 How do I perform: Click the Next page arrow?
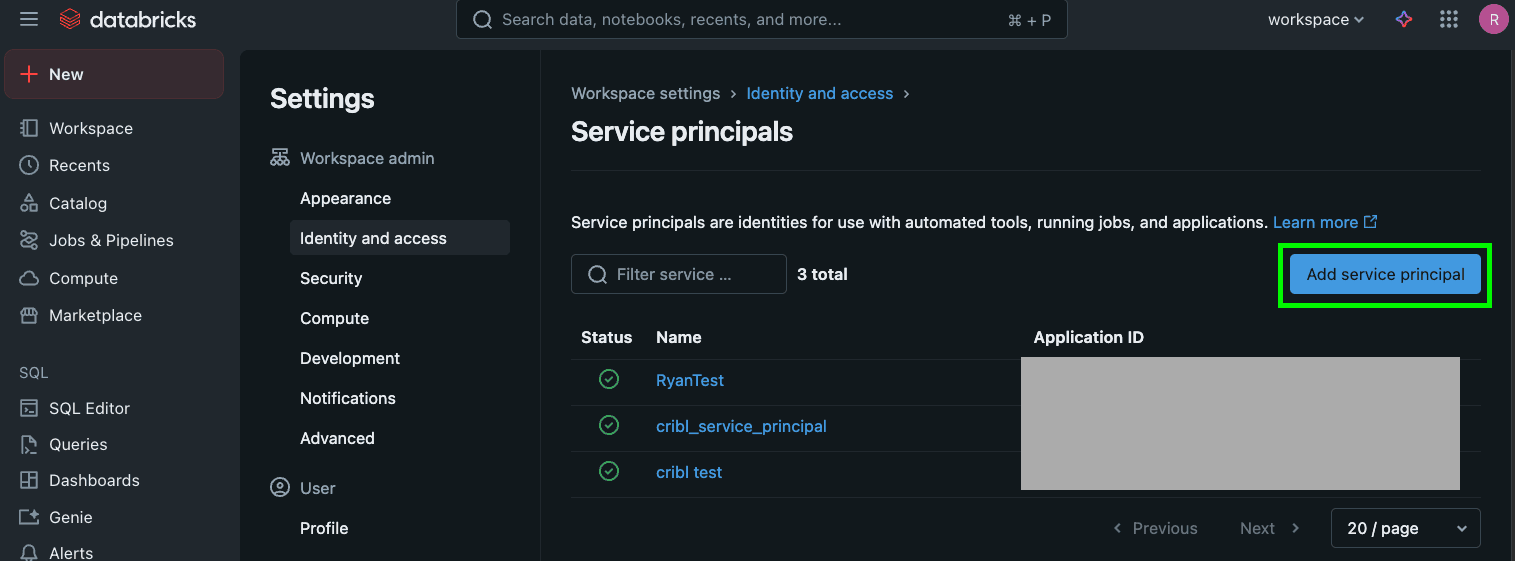click(x=1270, y=528)
